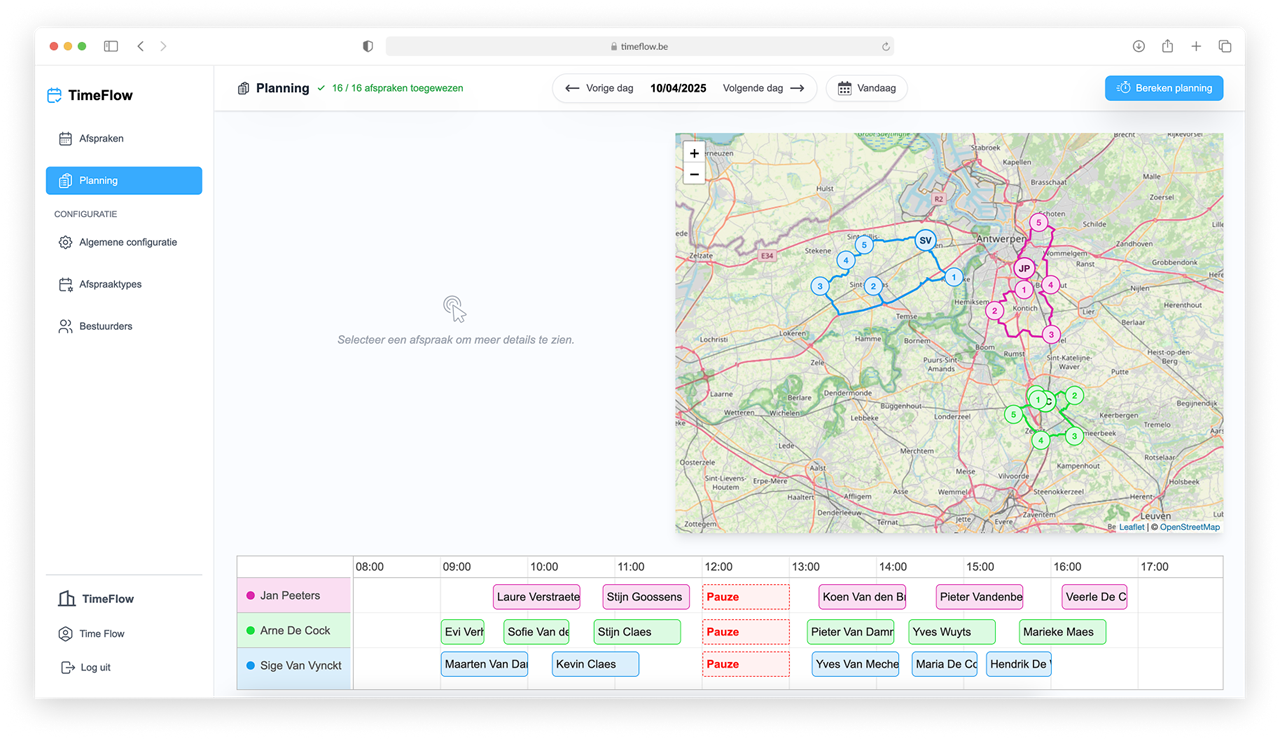This screenshot has width=1280, height=739.
Task: Open the Leaflet attribution link
Action: 1131,526
